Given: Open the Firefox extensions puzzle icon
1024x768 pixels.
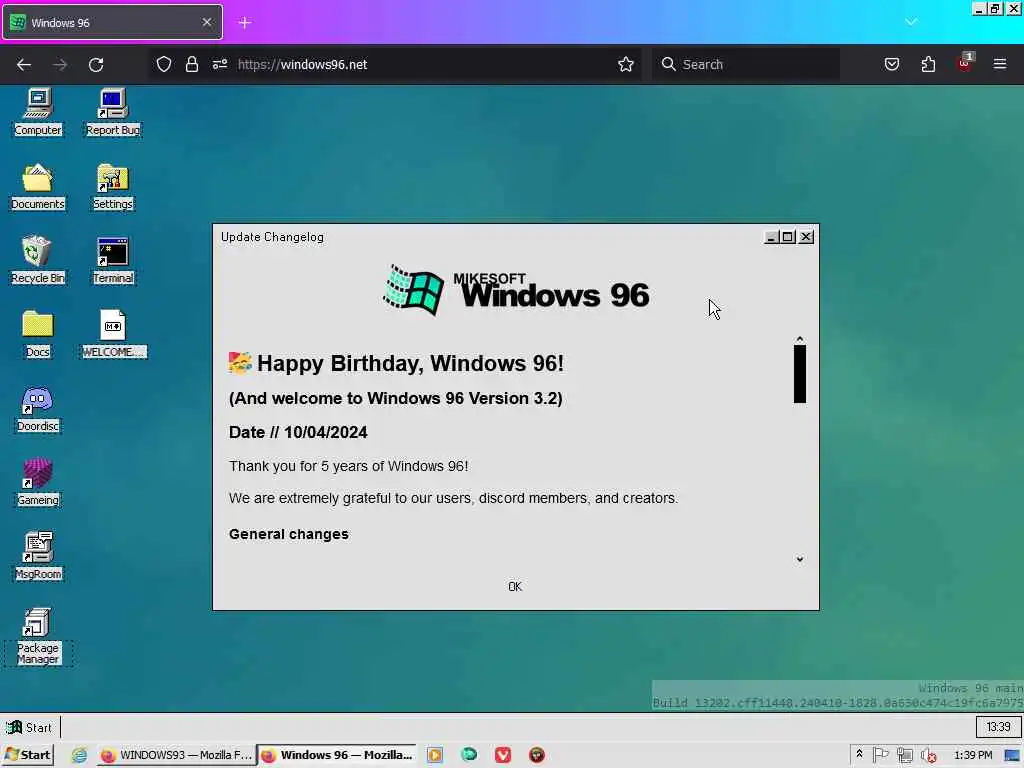Looking at the screenshot, I should pyautogui.click(x=928, y=64).
